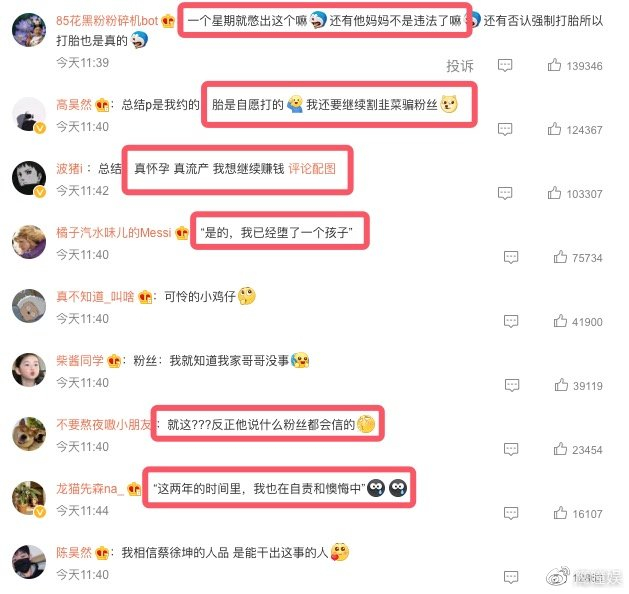
Task: View 橘子汽水味儿的Messi's avatar picture
Action: [x=29, y=242]
